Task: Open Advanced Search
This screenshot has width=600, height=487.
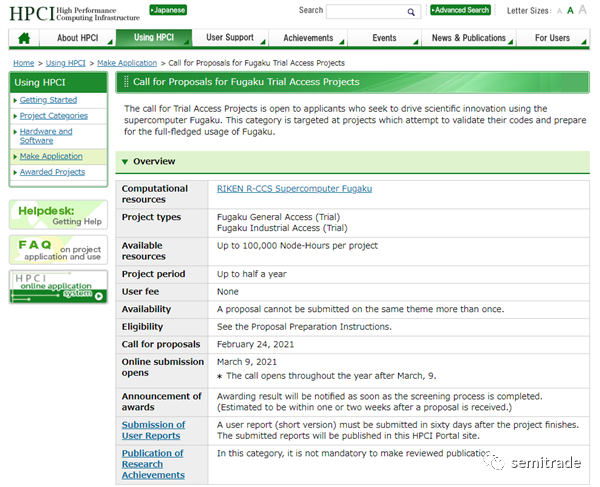Action: (461, 10)
